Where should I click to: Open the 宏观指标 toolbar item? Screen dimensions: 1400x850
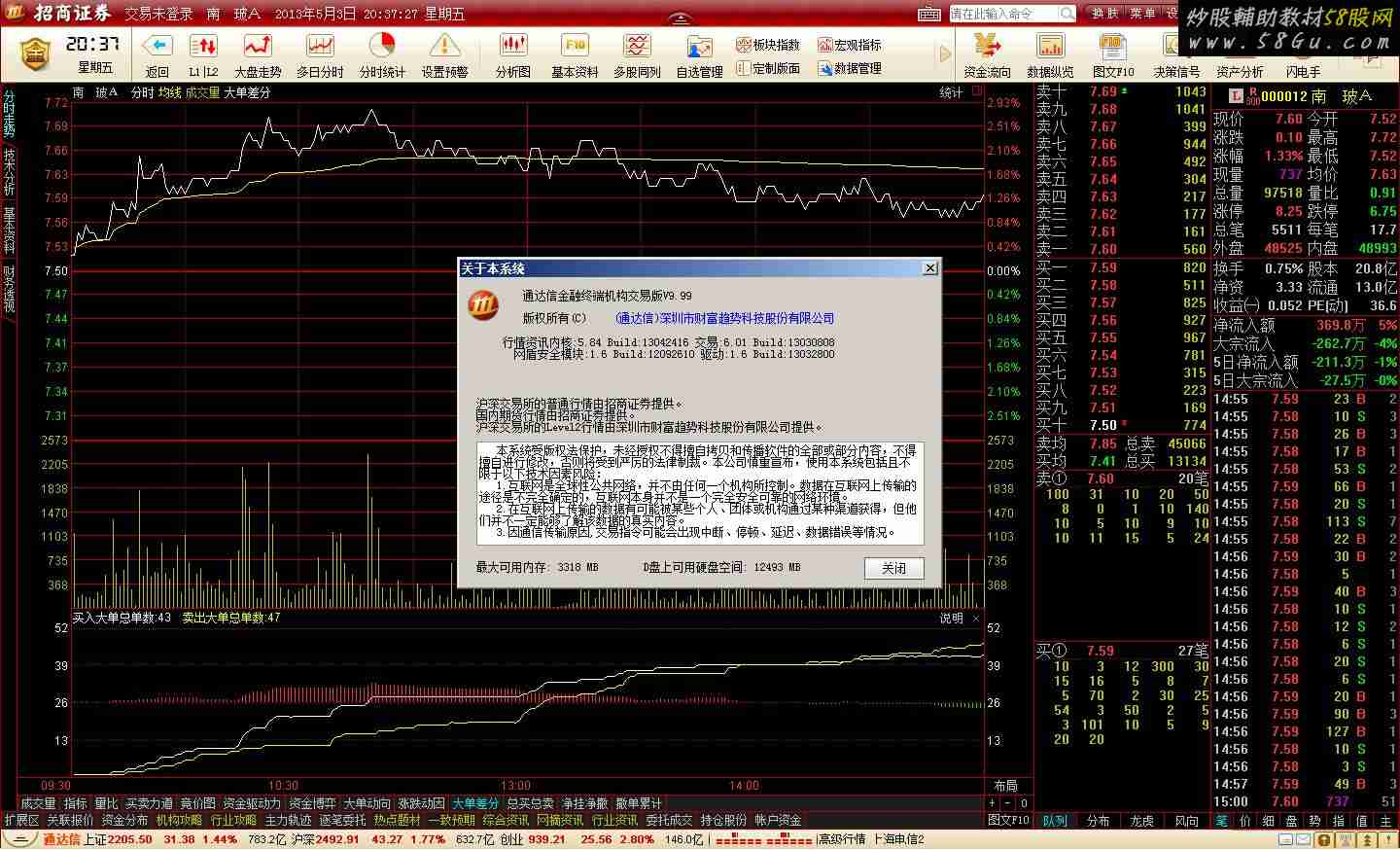pyautogui.click(x=850, y=45)
